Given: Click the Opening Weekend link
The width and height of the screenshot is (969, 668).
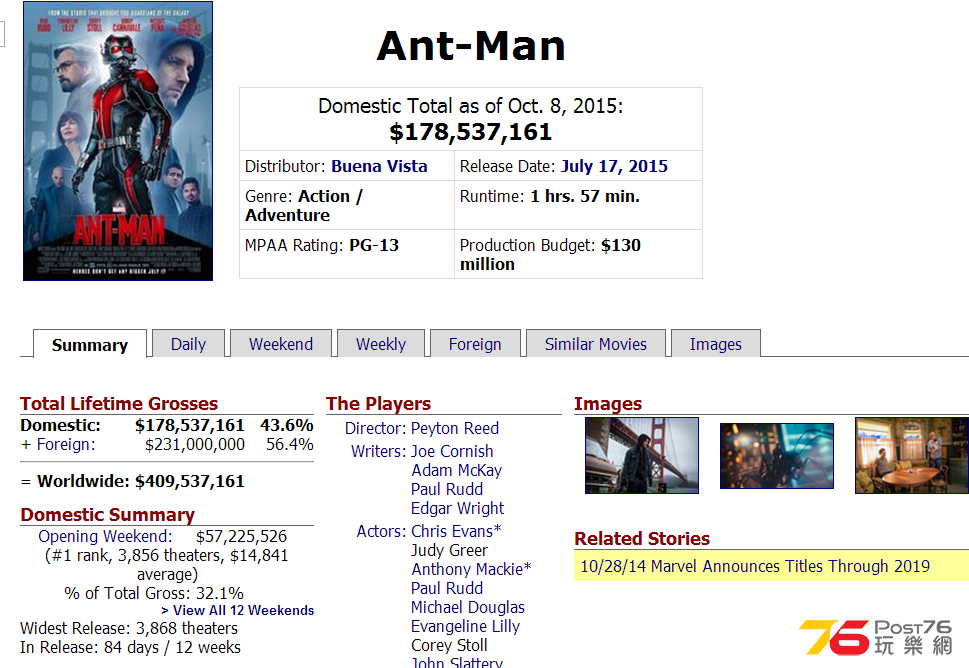Looking at the screenshot, I should 105,536.
